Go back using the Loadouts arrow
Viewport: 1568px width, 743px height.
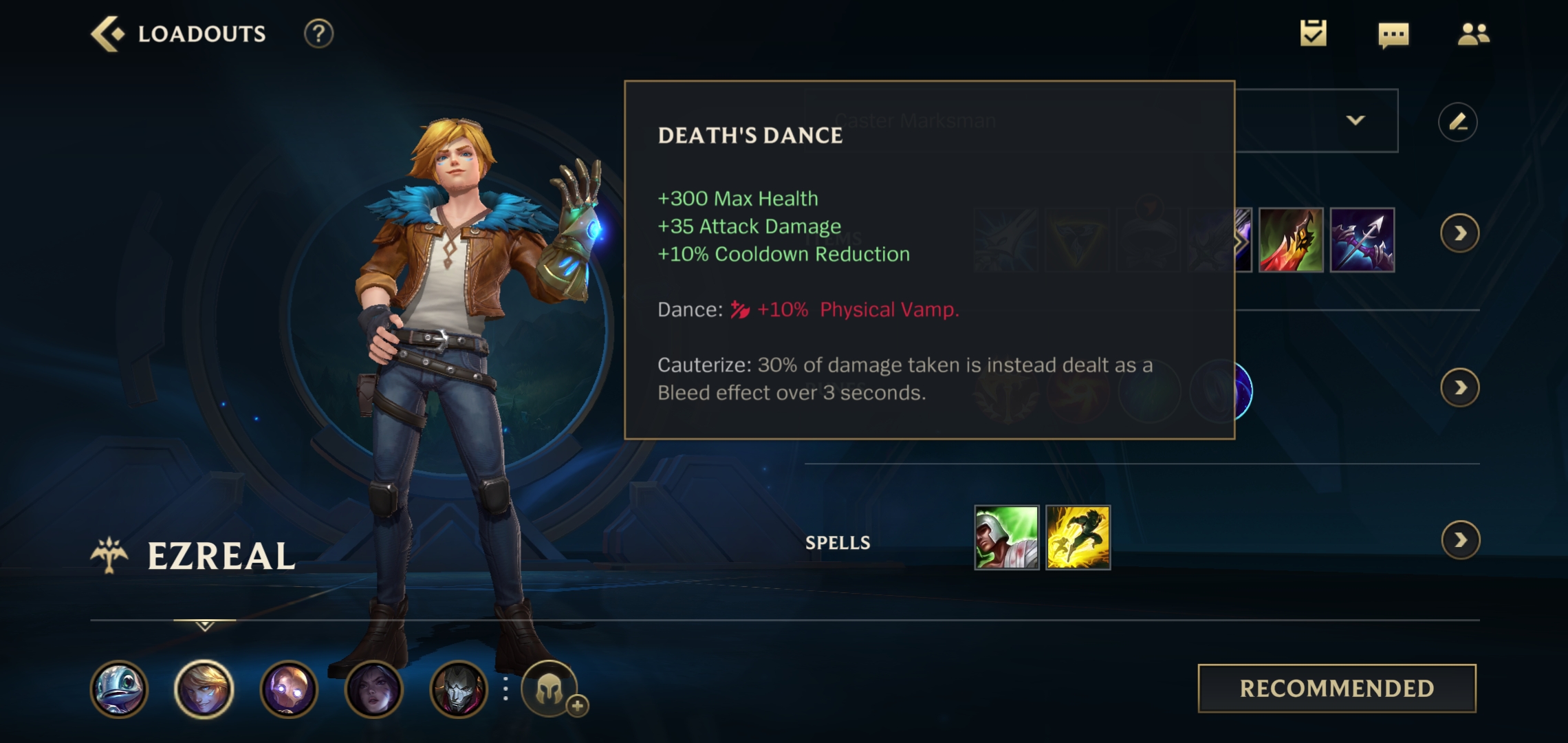pyautogui.click(x=108, y=34)
